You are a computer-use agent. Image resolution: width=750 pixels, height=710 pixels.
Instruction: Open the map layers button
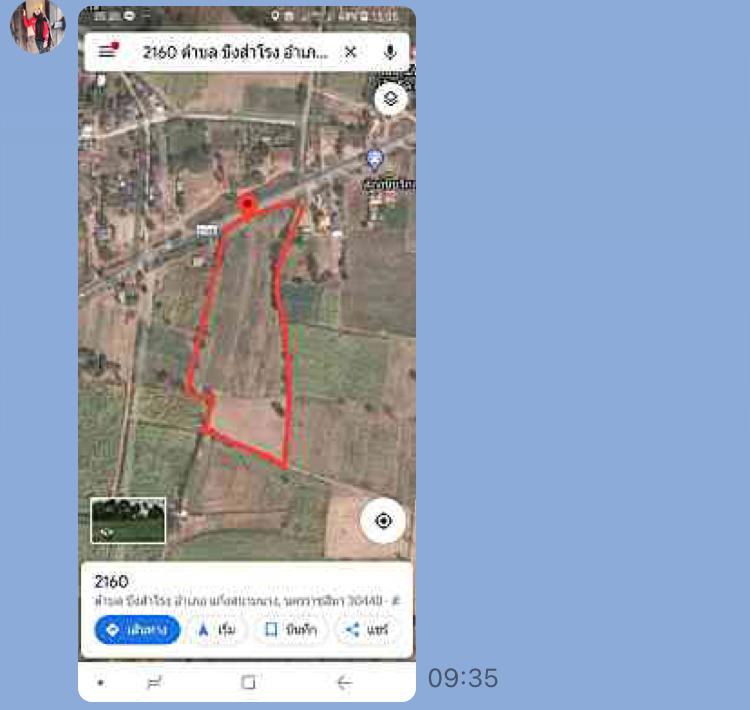[x=391, y=99]
